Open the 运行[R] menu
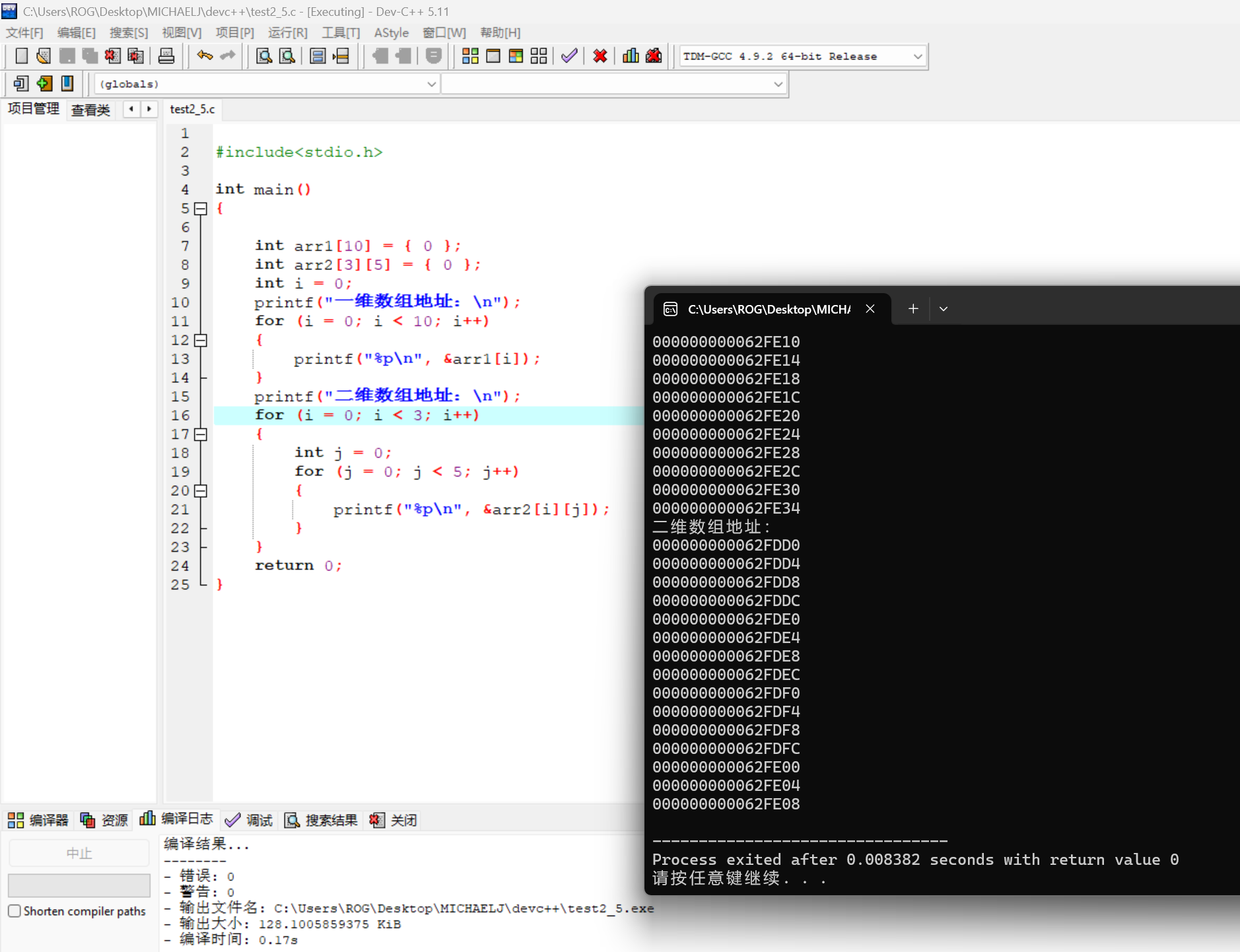 click(288, 33)
